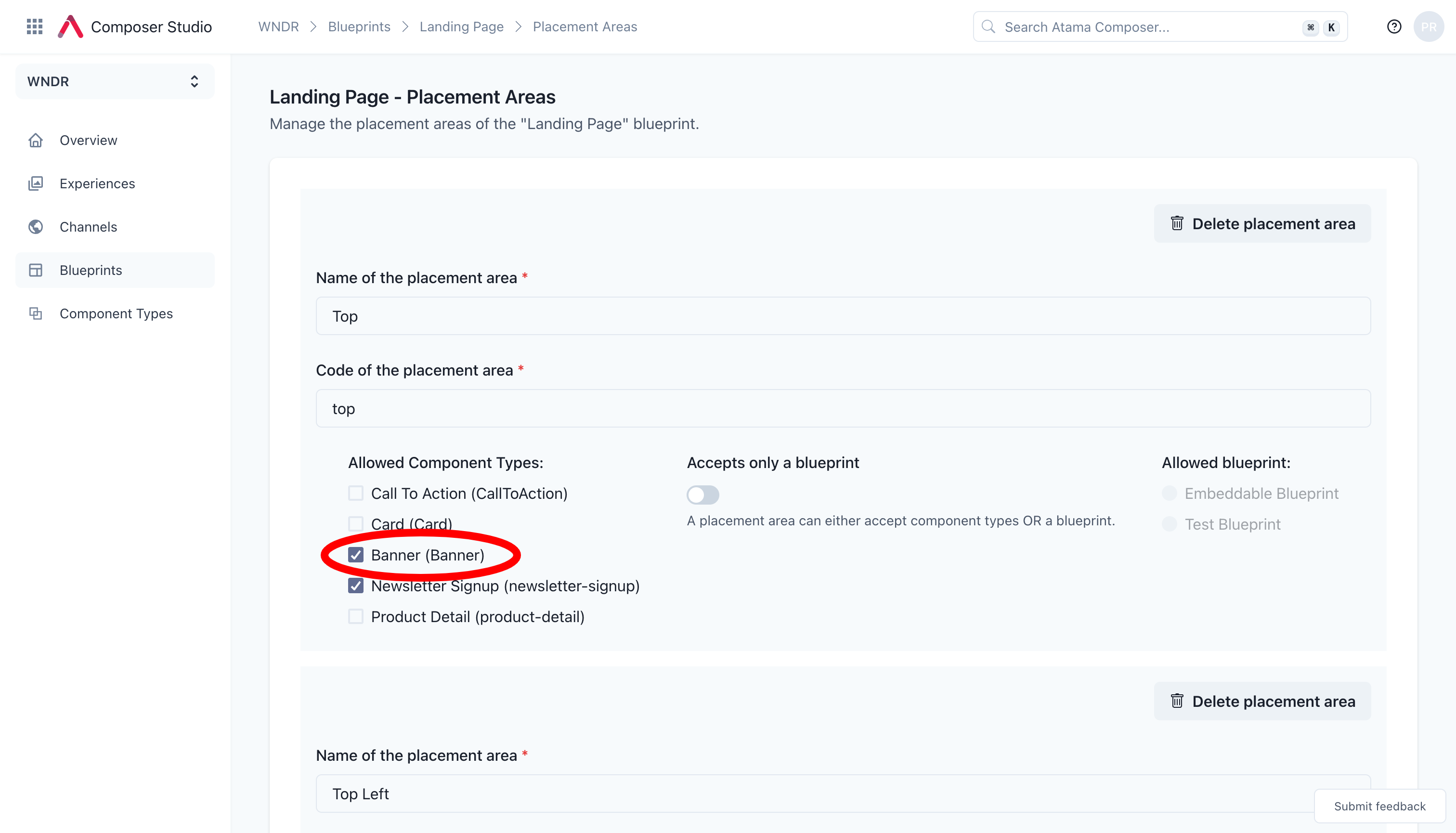The width and height of the screenshot is (1456, 833).
Task: Click the Top placement area name input
Action: (843, 316)
